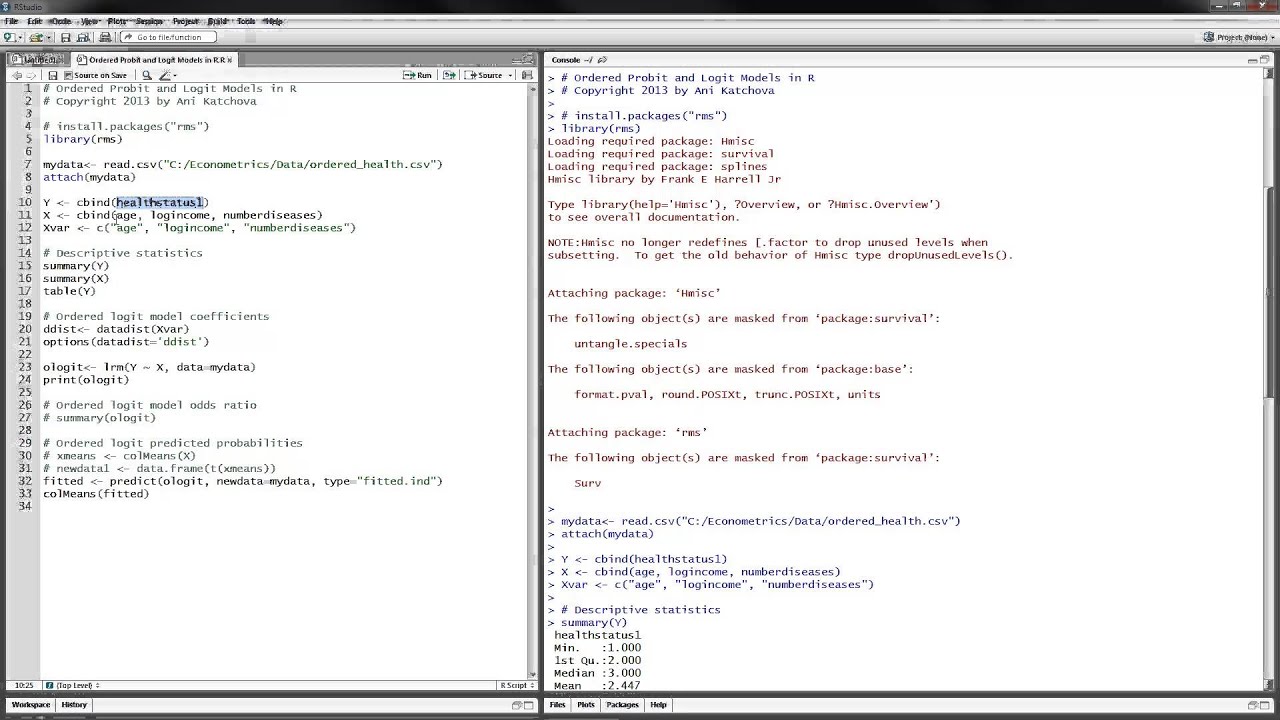Click the cursor position indicator 10:25

point(24,685)
